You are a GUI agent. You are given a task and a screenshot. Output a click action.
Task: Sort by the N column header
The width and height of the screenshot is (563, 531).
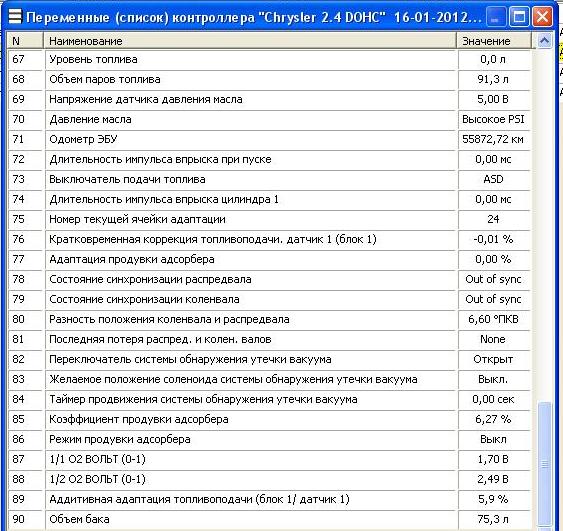(x=25, y=41)
